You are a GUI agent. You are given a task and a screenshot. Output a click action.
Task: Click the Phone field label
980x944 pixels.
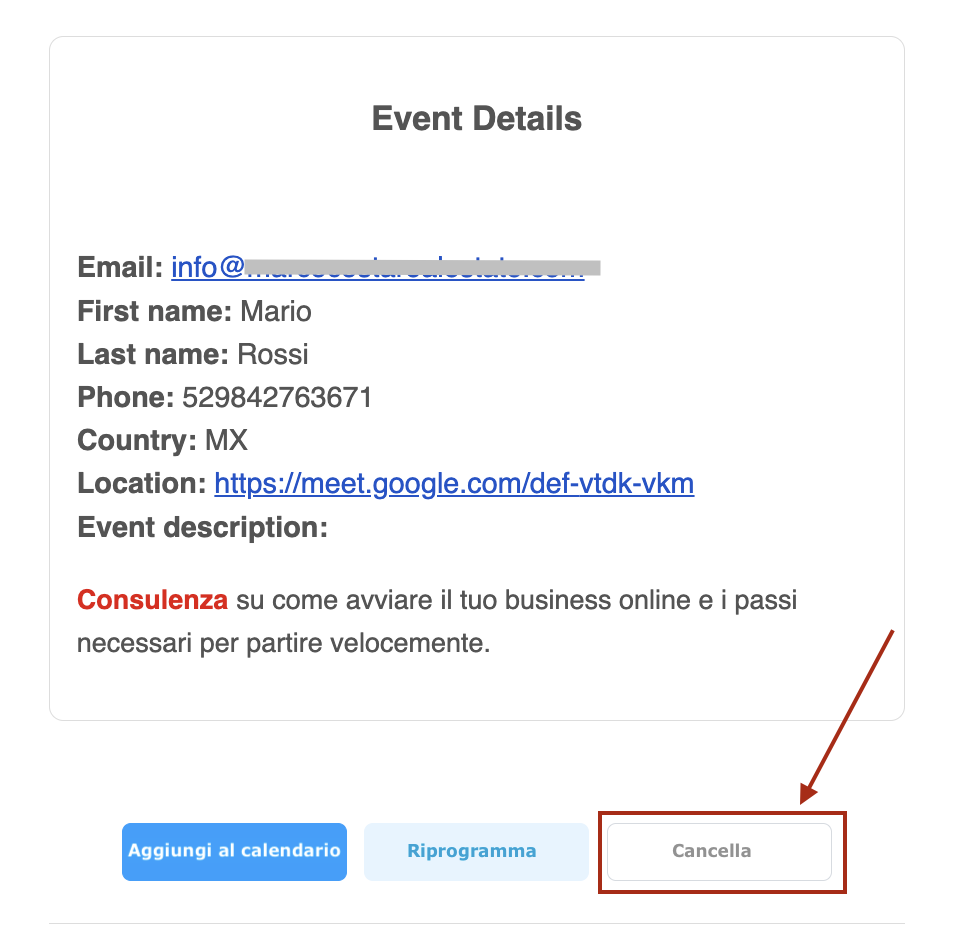(x=126, y=398)
